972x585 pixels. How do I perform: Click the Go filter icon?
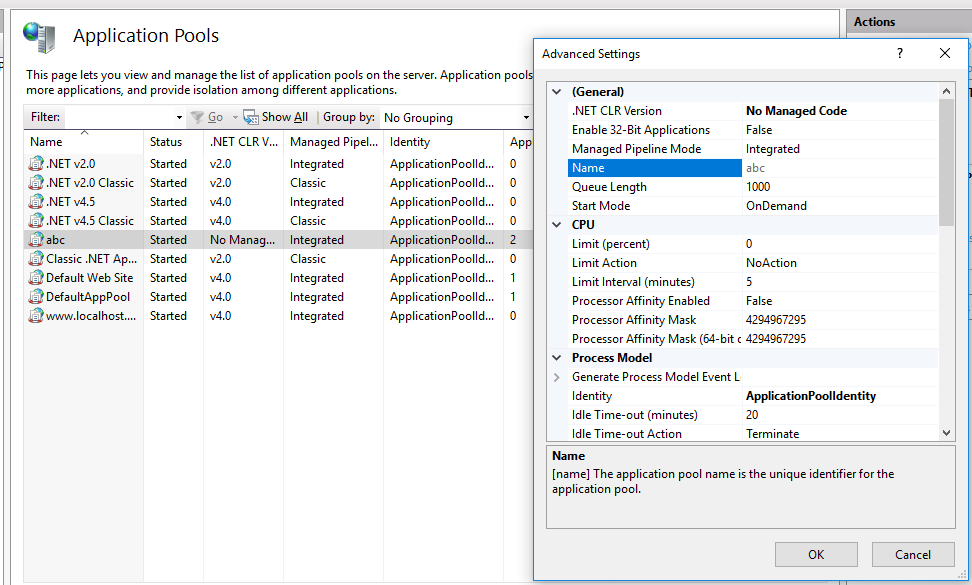coord(197,118)
